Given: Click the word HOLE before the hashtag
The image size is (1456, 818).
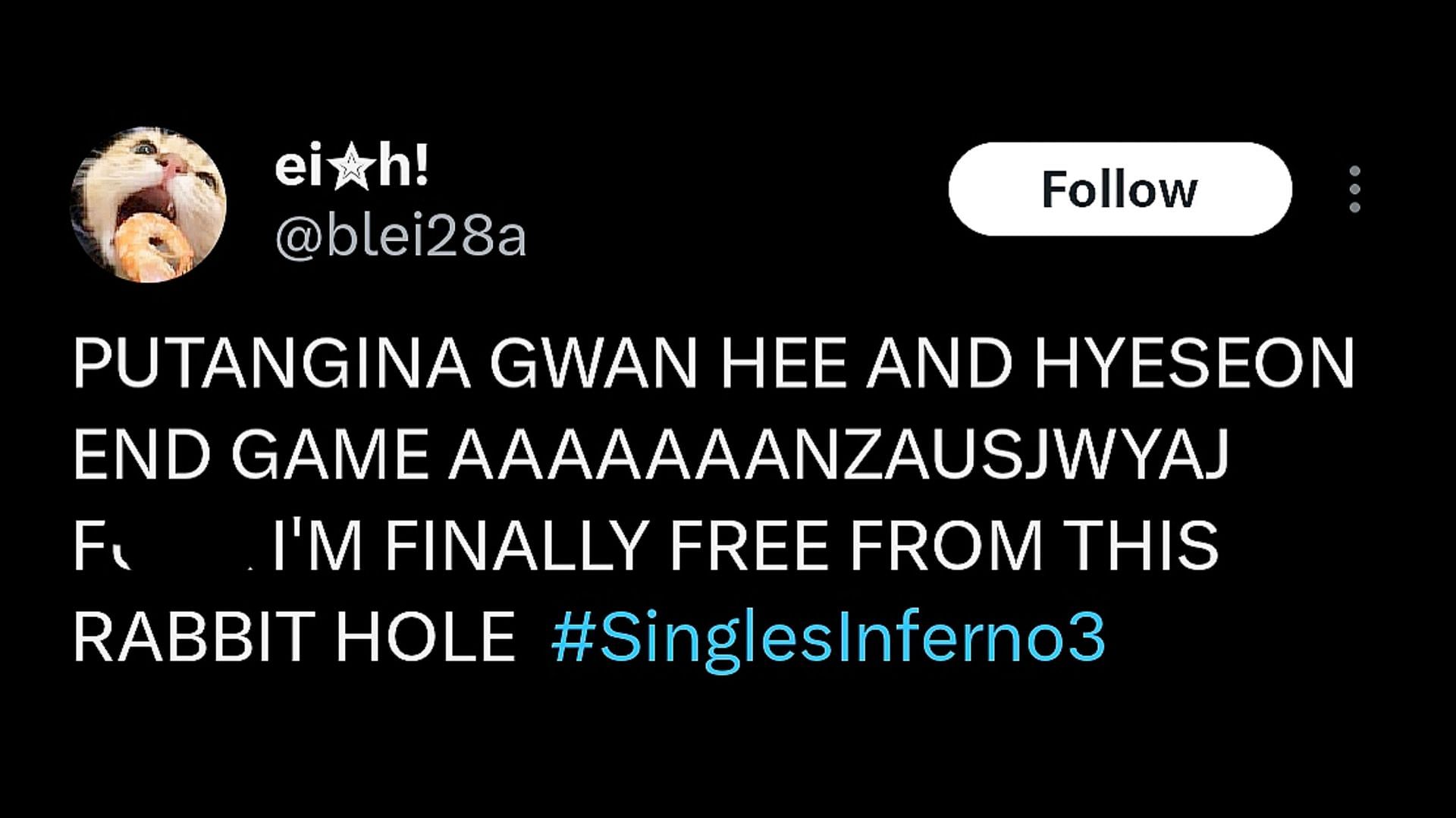Looking at the screenshot, I should pos(425,637).
